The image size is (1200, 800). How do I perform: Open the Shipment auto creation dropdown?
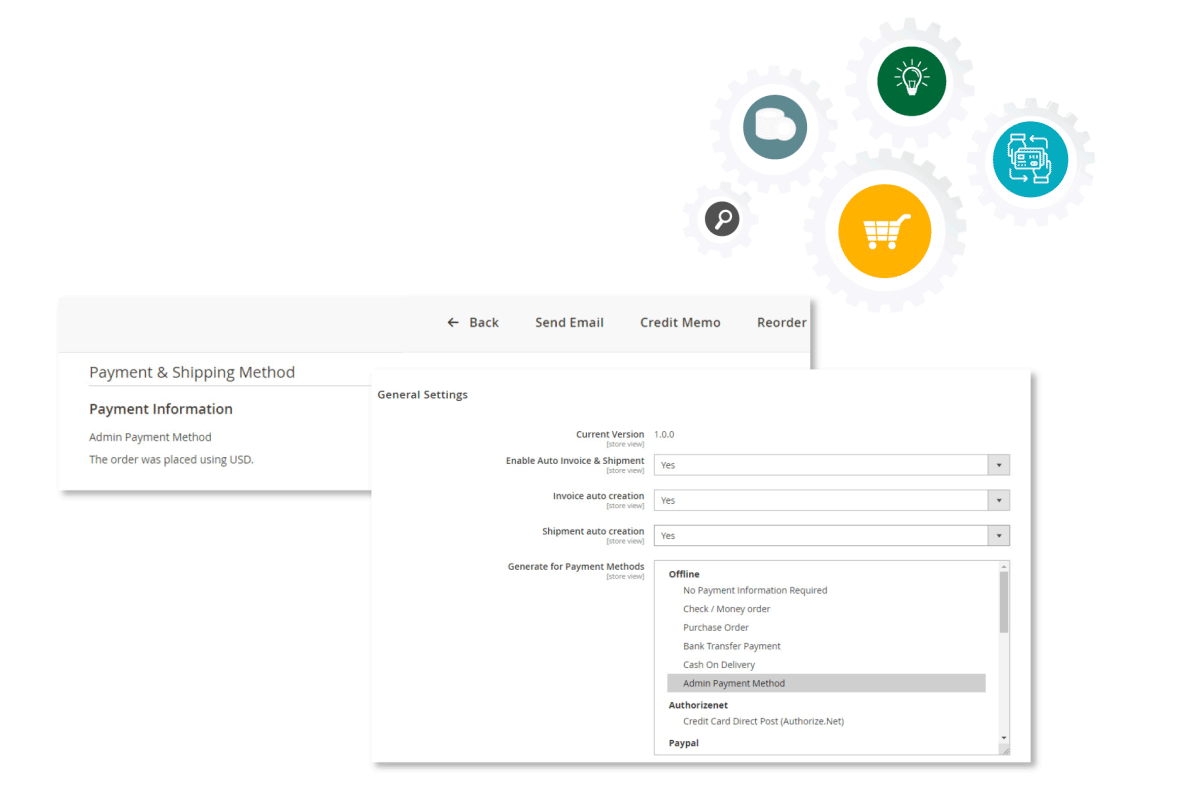[x=831, y=536]
